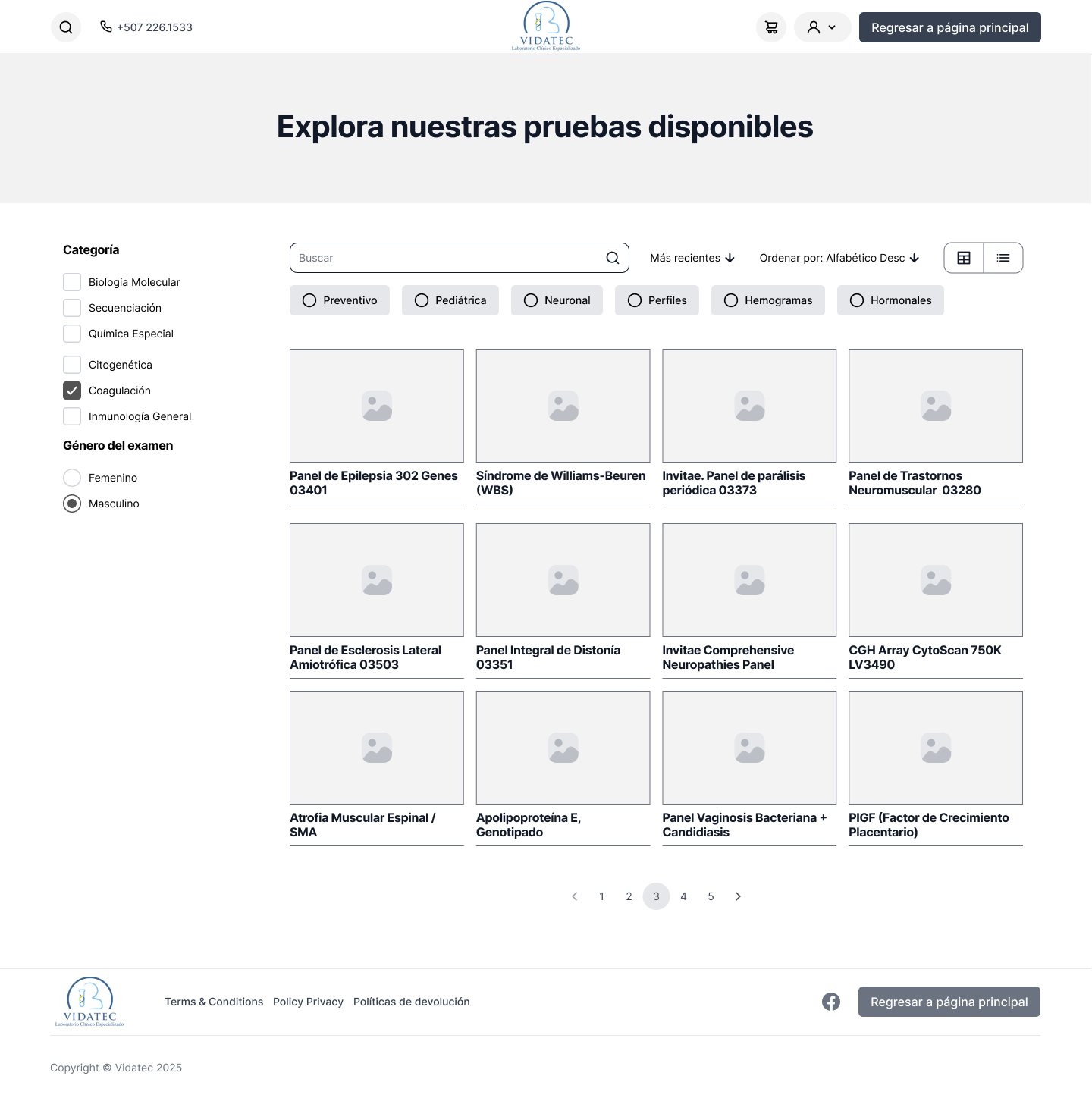Check the Biología Molecular category
This screenshot has width=1092, height=1098.
72,282
